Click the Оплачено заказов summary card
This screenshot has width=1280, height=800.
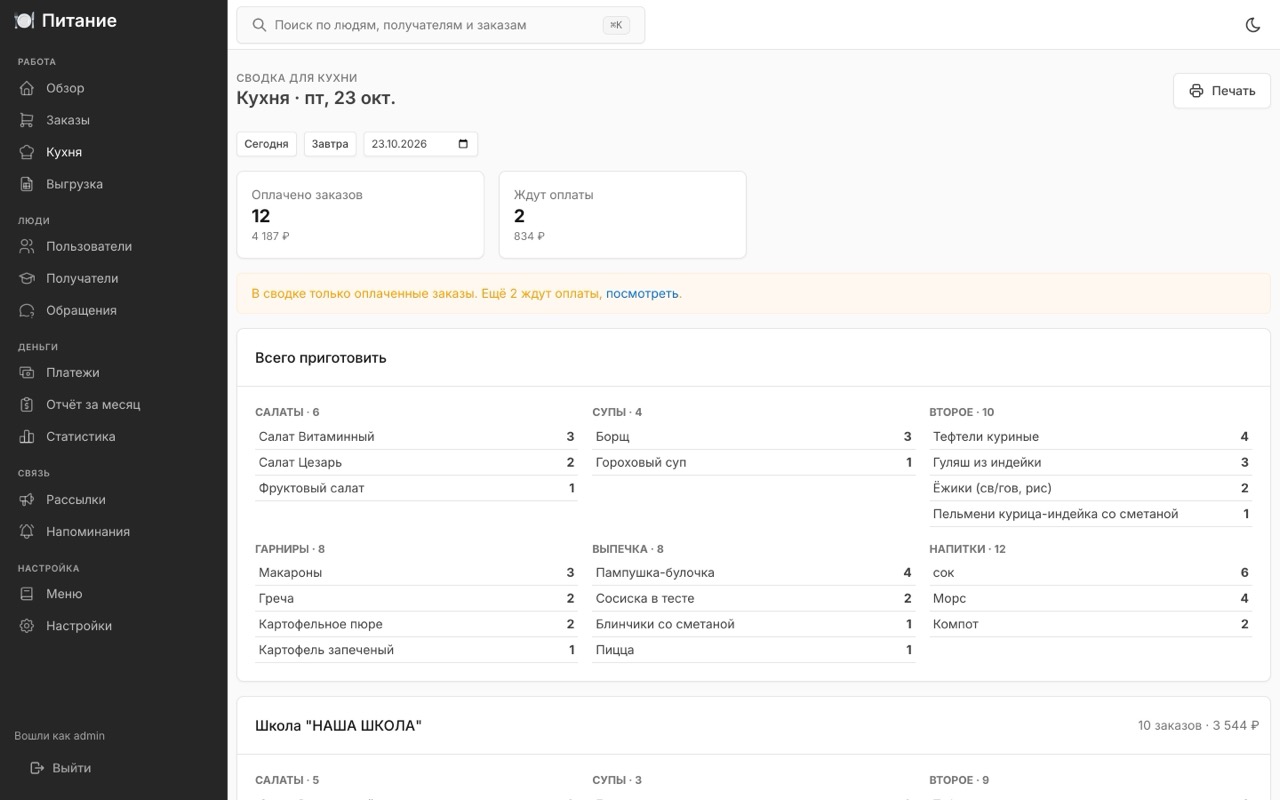tap(360, 215)
